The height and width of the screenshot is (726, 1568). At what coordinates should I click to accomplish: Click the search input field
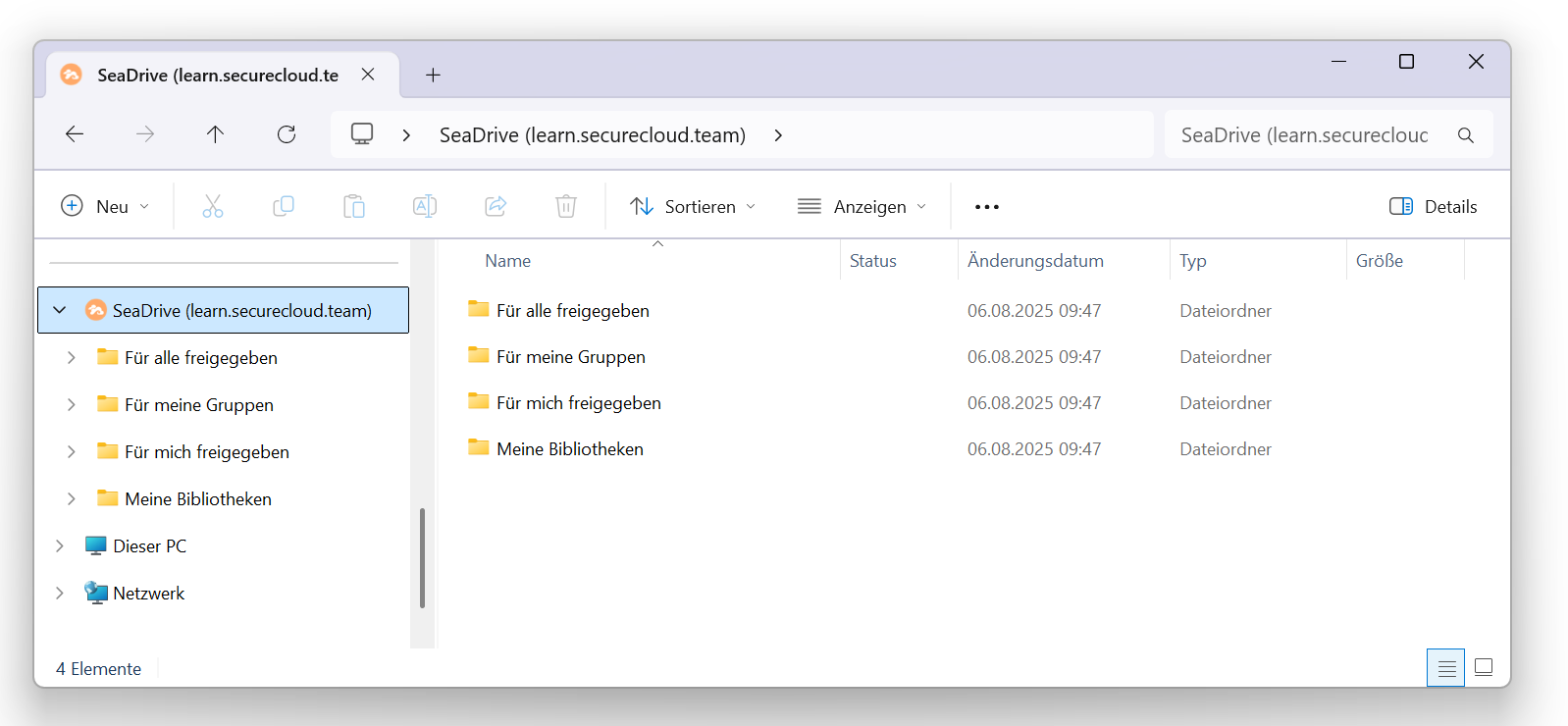pyautogui.click(x=1329, y=135)
